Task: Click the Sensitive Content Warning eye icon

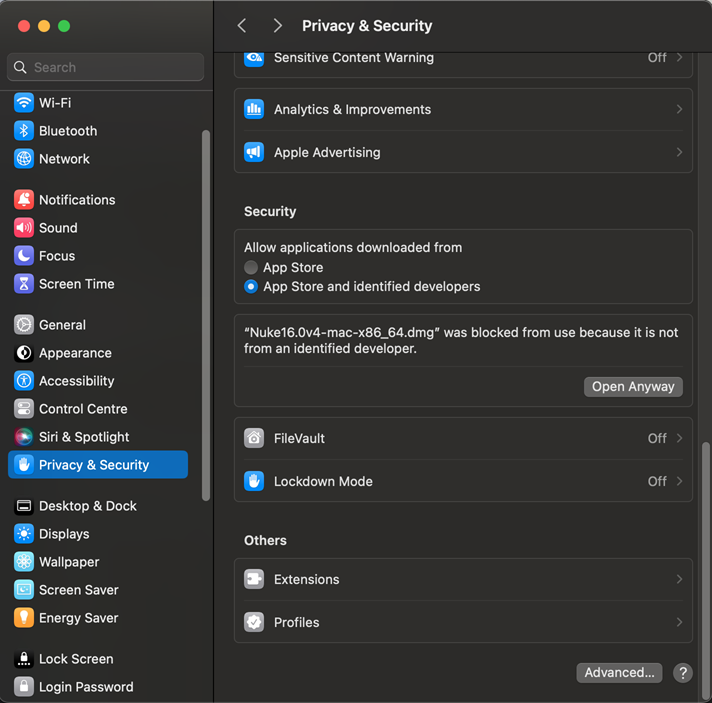Action: click(254, 59)
